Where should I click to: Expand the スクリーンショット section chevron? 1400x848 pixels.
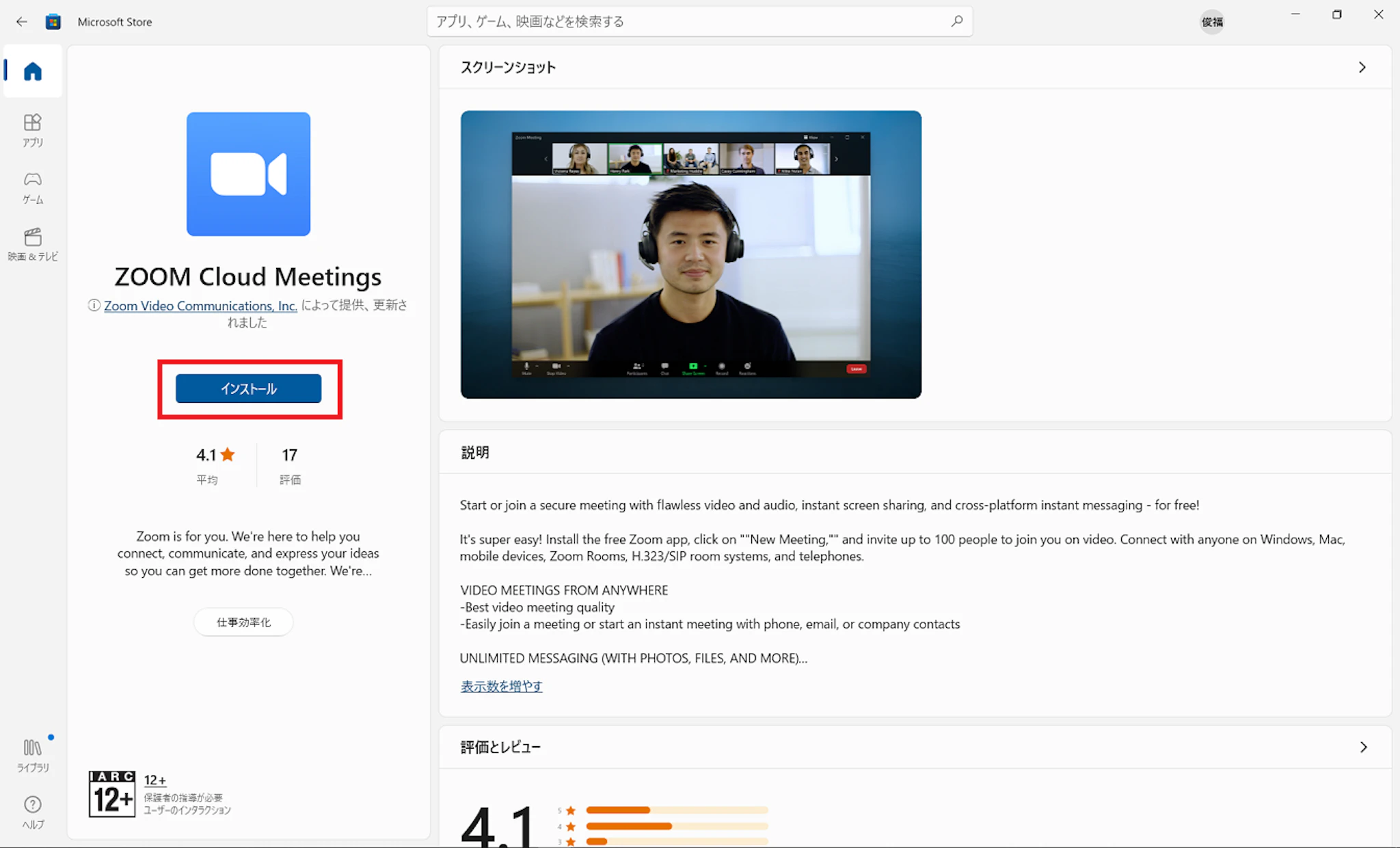pos(1362,67)
